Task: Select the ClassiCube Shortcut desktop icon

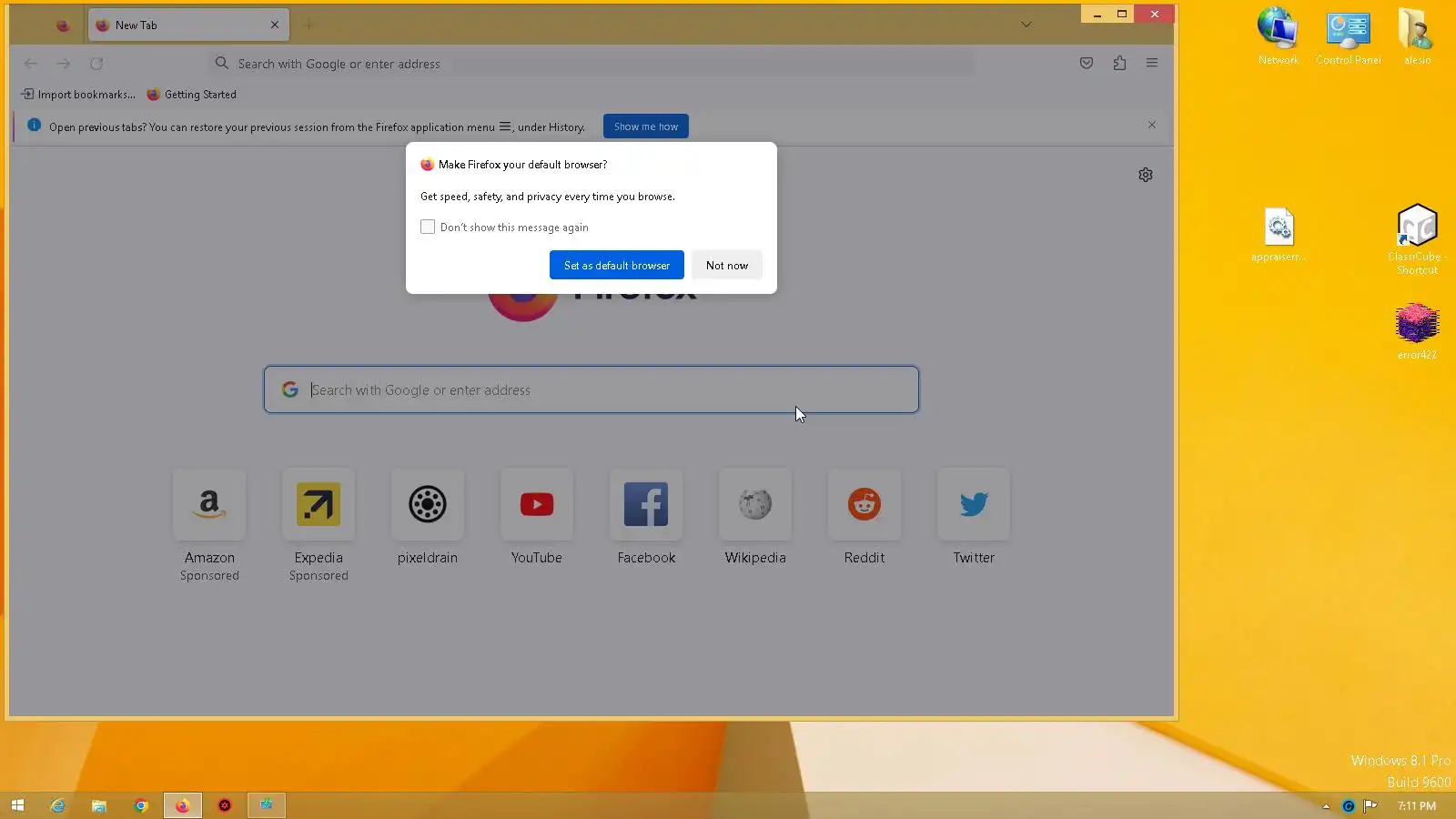Action: pyautogui.click(x=1417, y=238)
